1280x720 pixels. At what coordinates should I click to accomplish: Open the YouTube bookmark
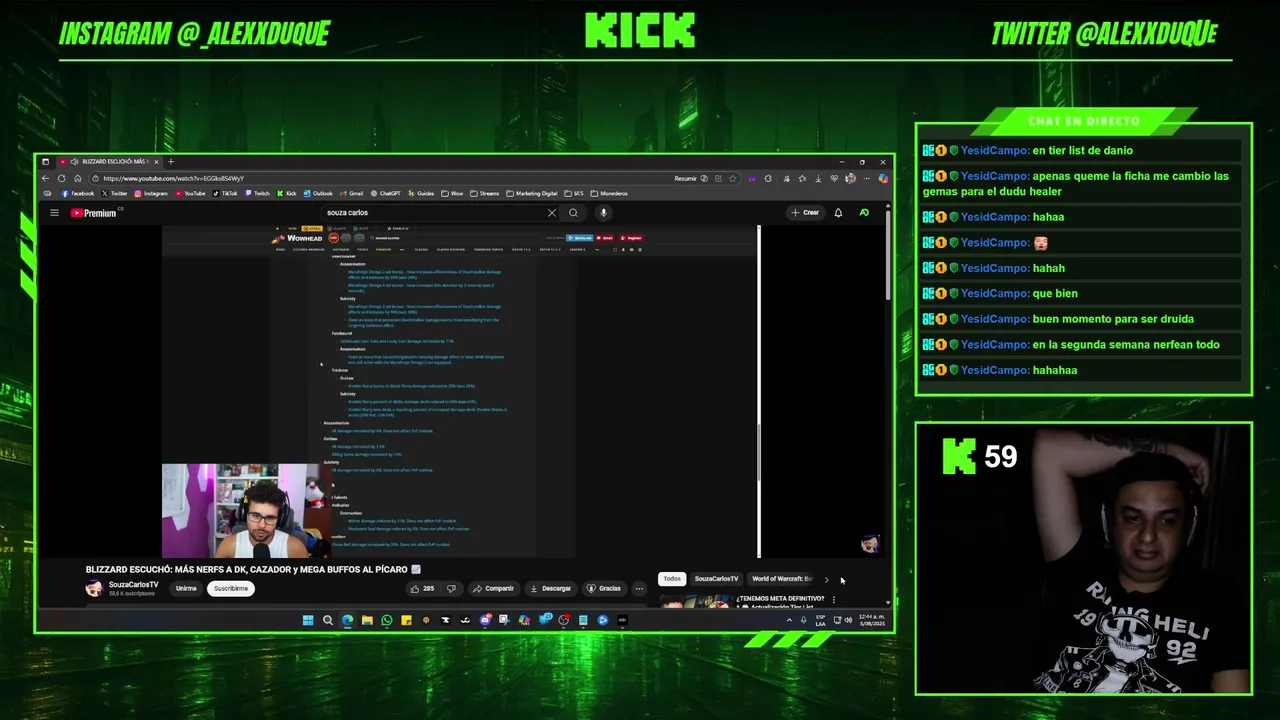click(x=190, y=193)
